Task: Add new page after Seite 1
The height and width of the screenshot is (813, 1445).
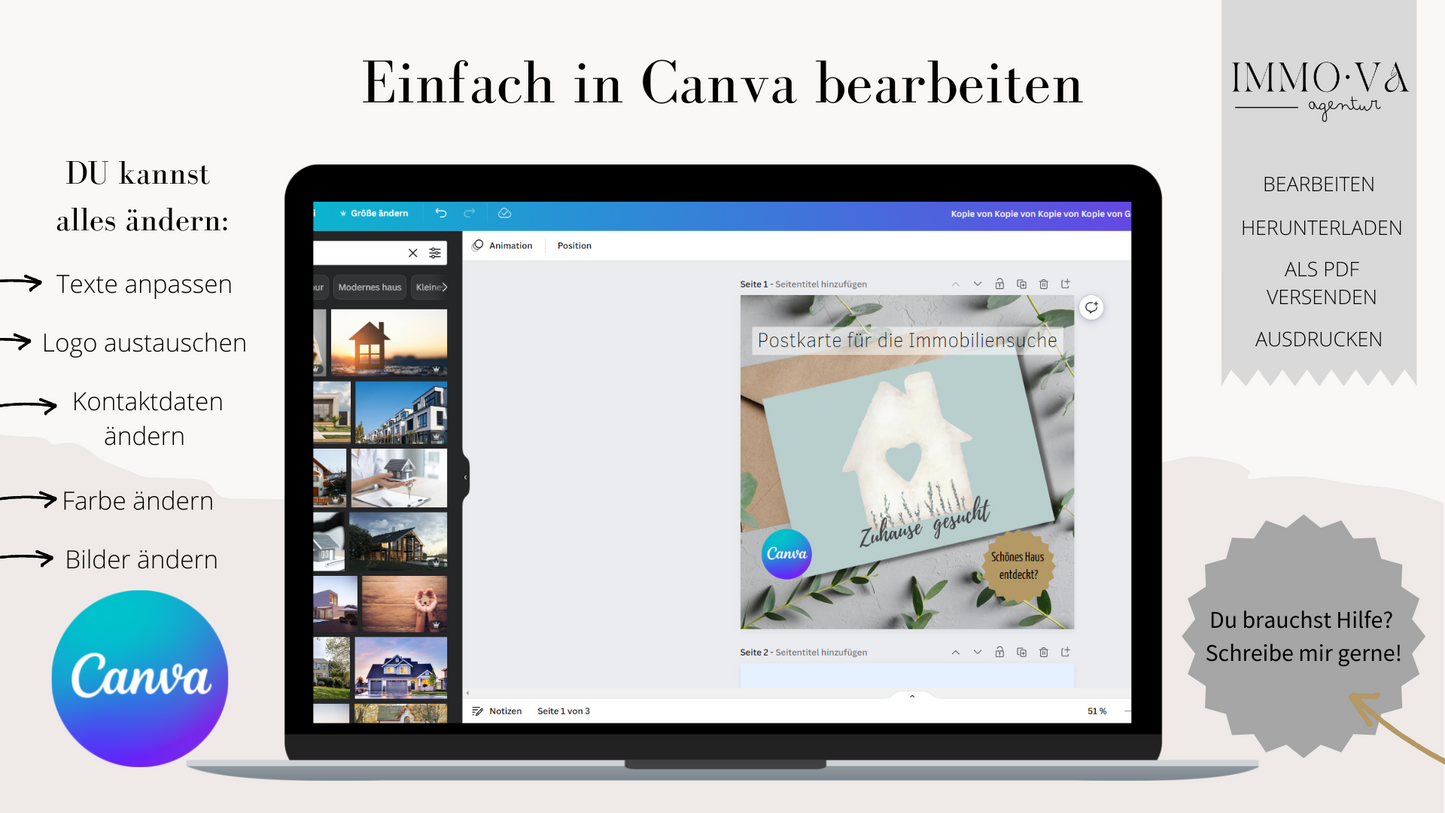Action: click(x=1065, y=284)
